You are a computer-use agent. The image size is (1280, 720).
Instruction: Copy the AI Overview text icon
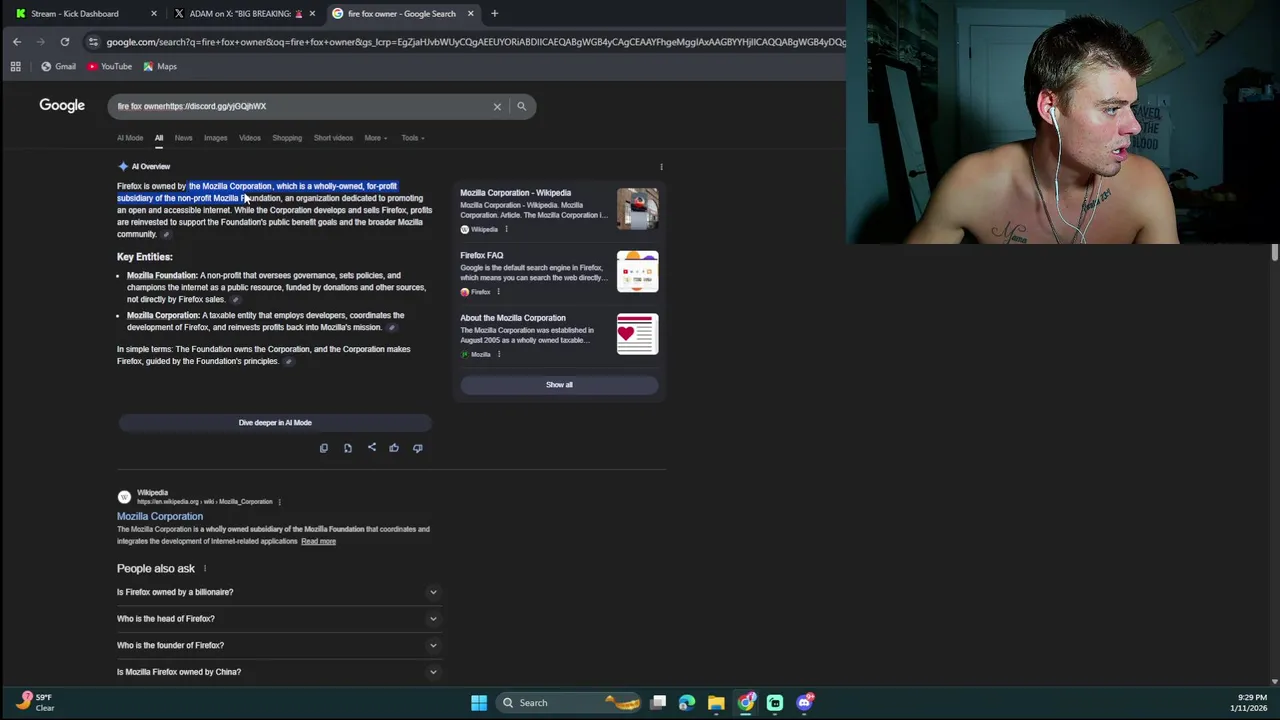(x=323, y=448)
